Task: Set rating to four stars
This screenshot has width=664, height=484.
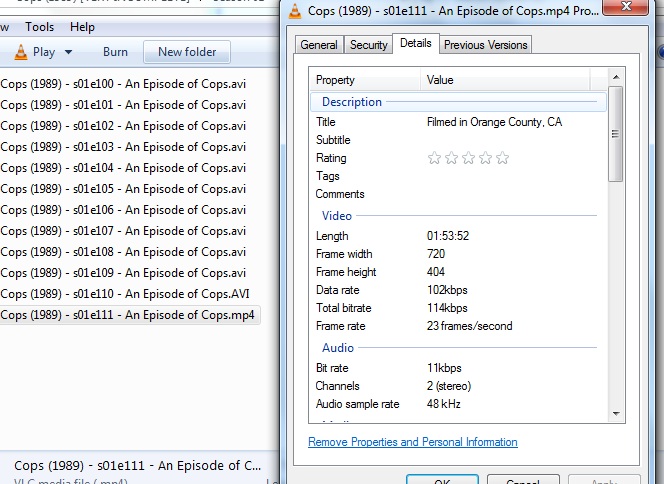Action: pyautogui.click(x=485, y=158)
